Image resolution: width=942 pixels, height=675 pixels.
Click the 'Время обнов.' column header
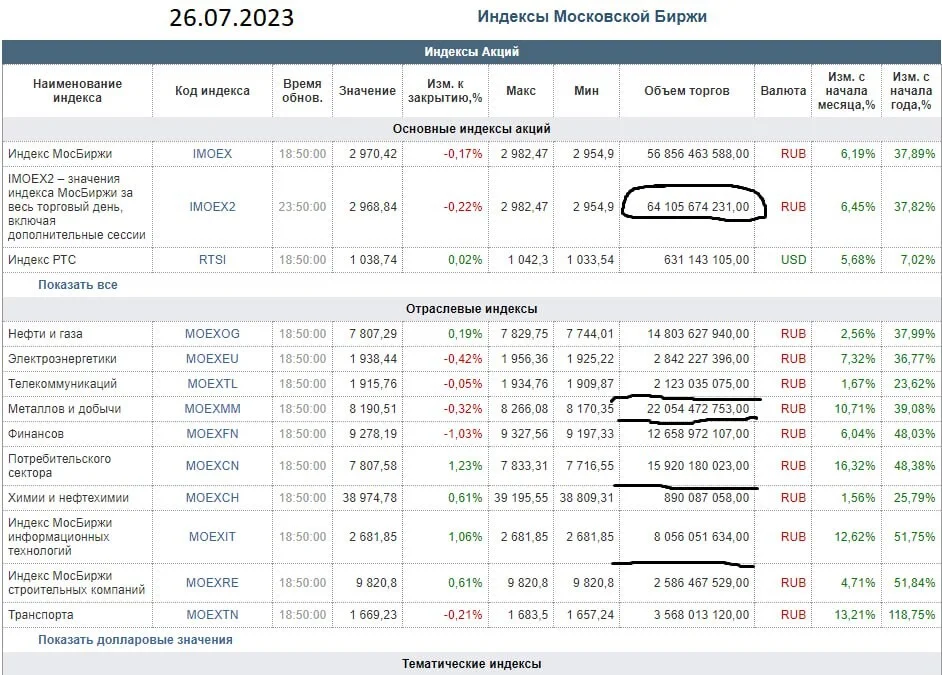coord(302,91)
